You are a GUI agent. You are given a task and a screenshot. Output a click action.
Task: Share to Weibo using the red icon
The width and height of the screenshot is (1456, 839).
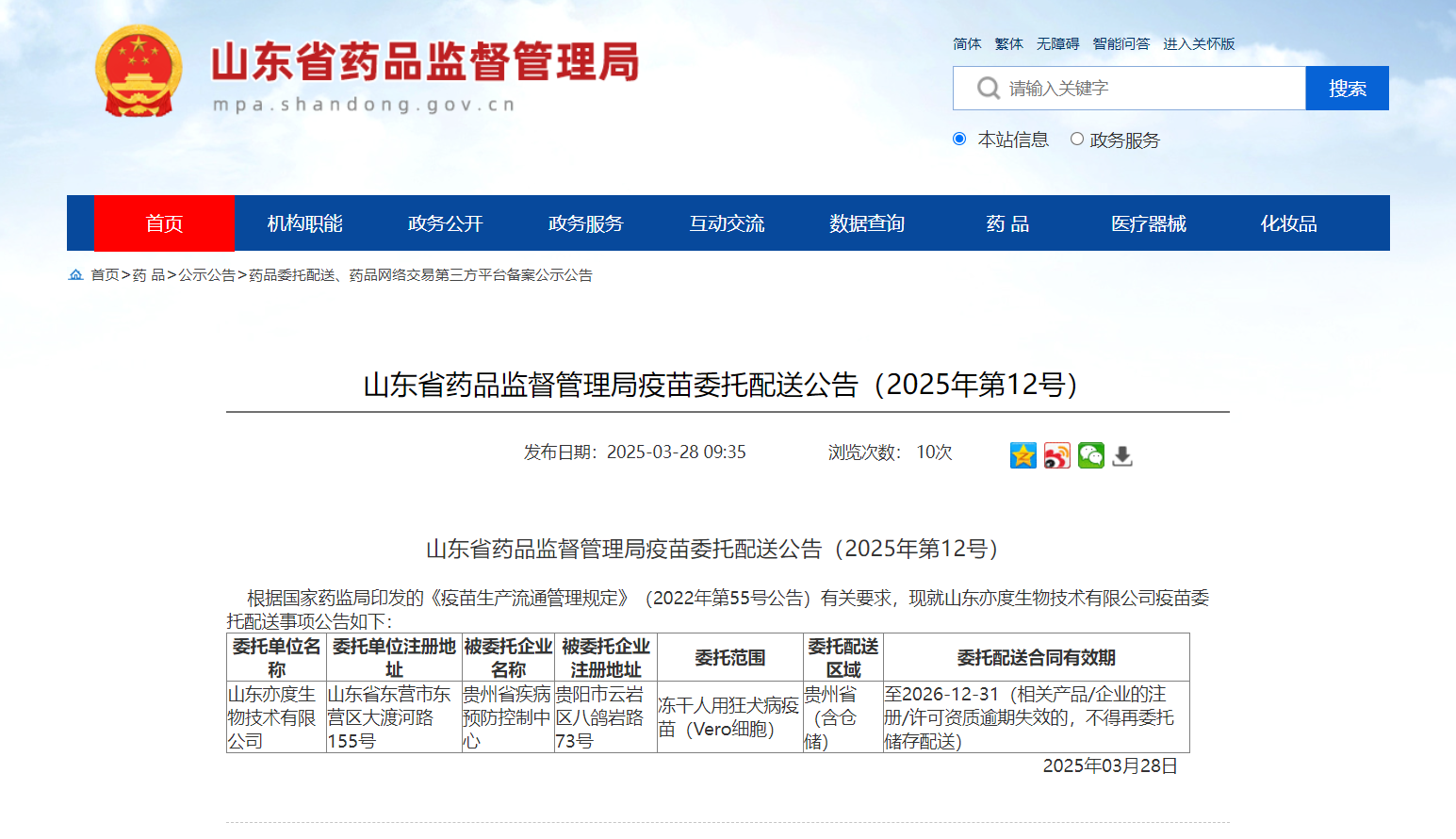[1057, 455]
